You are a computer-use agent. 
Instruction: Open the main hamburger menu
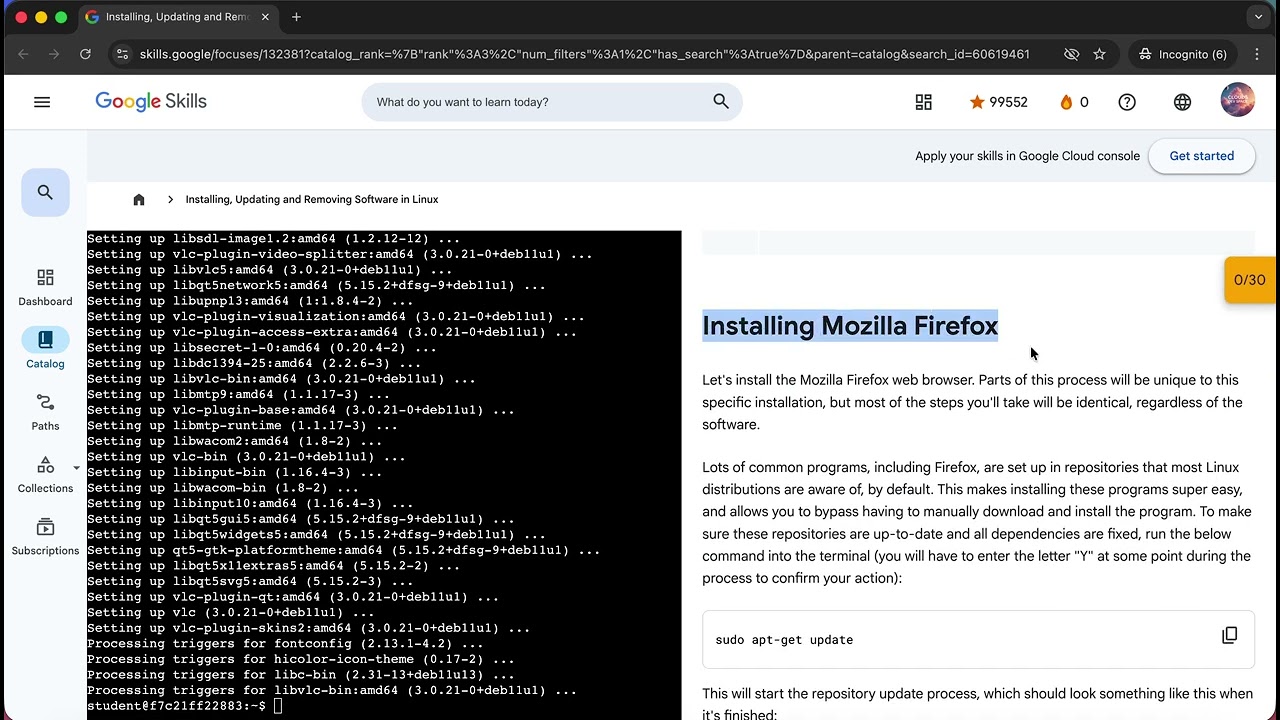42,102
